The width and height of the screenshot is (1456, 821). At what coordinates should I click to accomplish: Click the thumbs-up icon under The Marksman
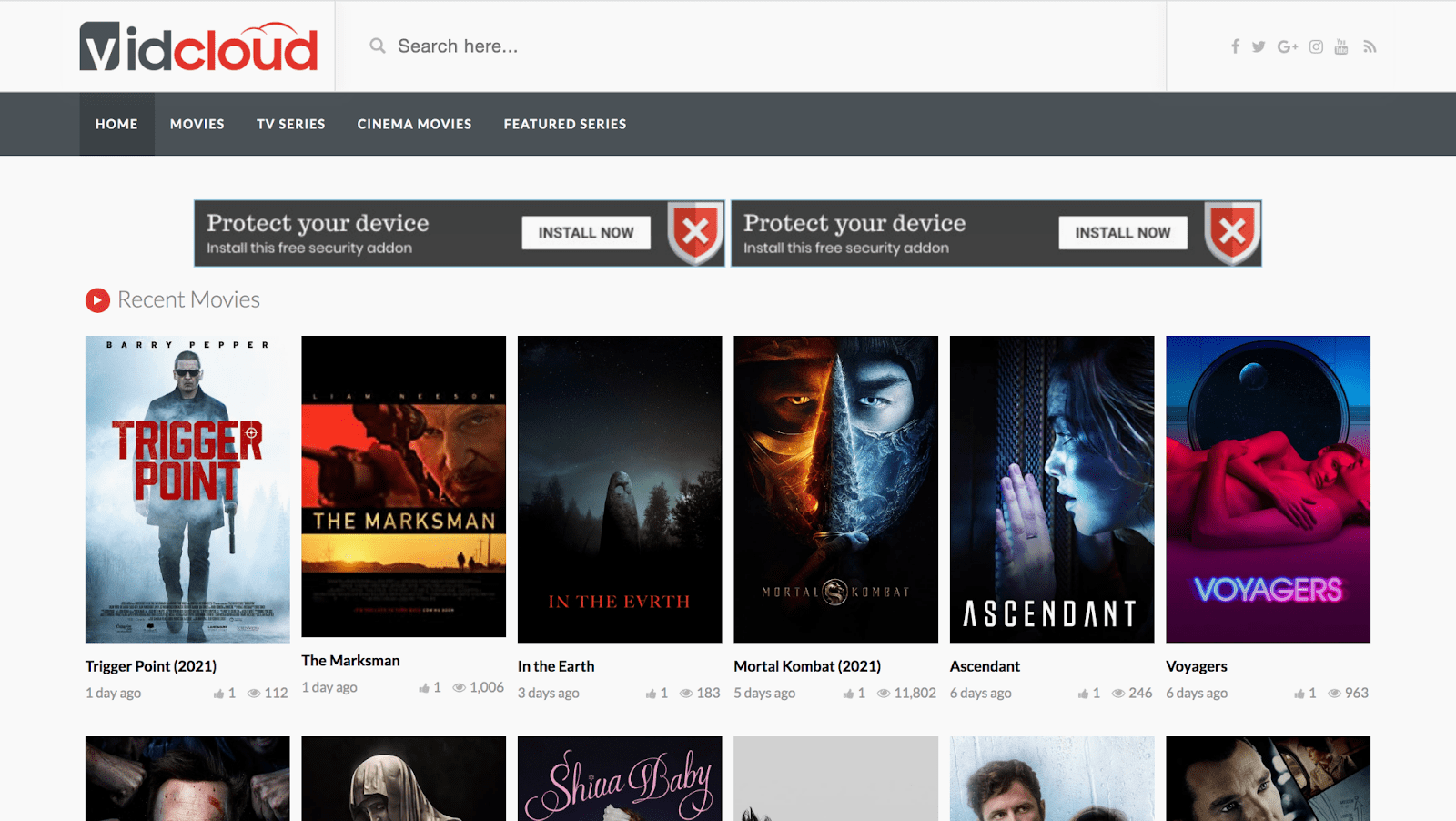424,688
